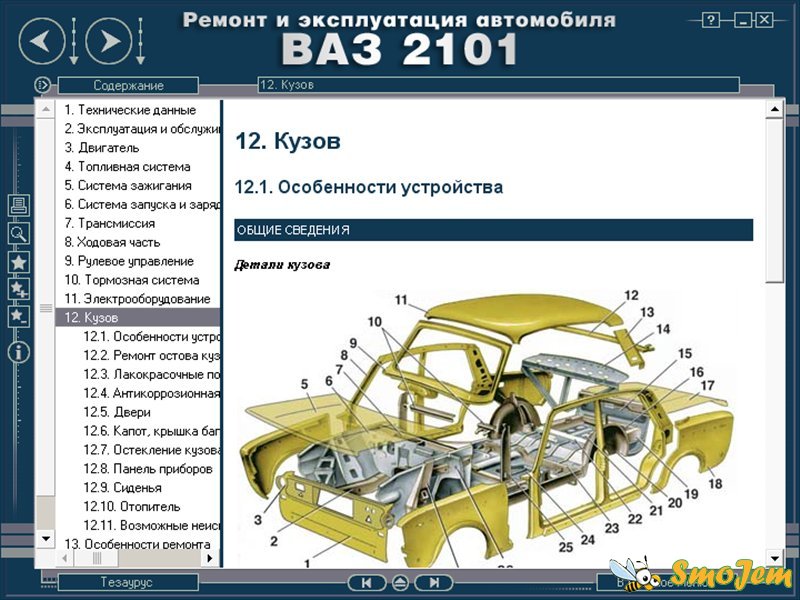Click the contents horizontal scrollbar thumb
Screen dimensions: 800x600
(x=96, y=558)
